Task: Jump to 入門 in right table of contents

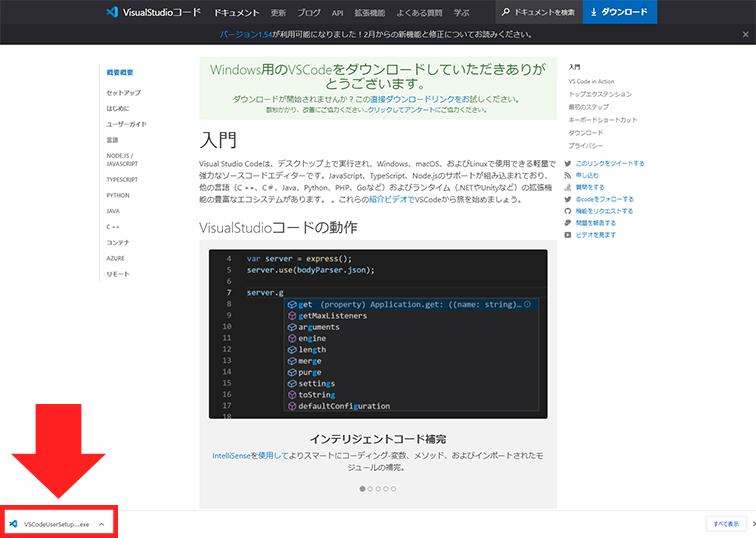Action: pyautogui.click(x=574, y=67)
